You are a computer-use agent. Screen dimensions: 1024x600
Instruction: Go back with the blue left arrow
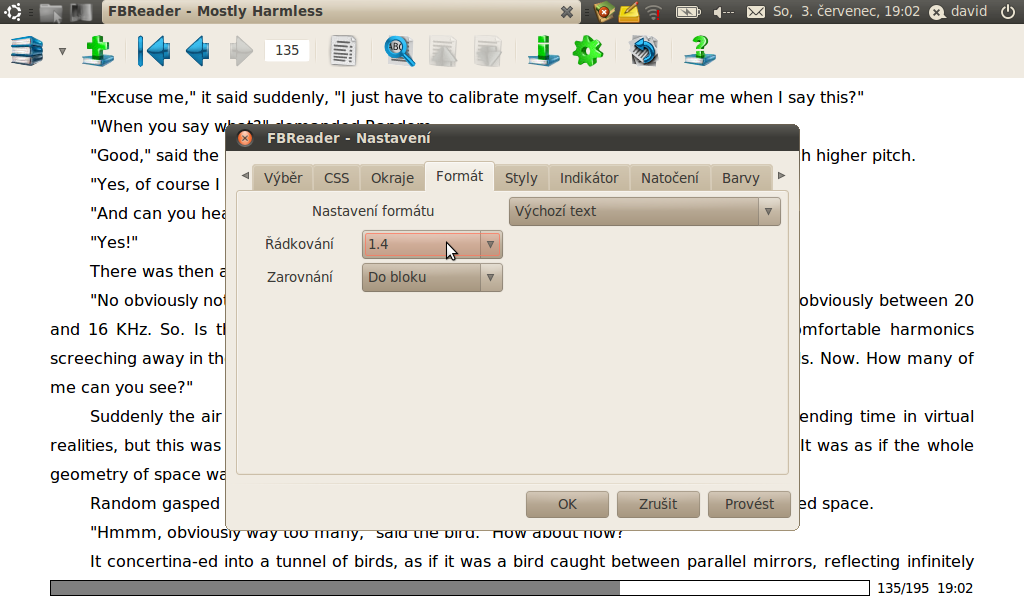(198, 51)
